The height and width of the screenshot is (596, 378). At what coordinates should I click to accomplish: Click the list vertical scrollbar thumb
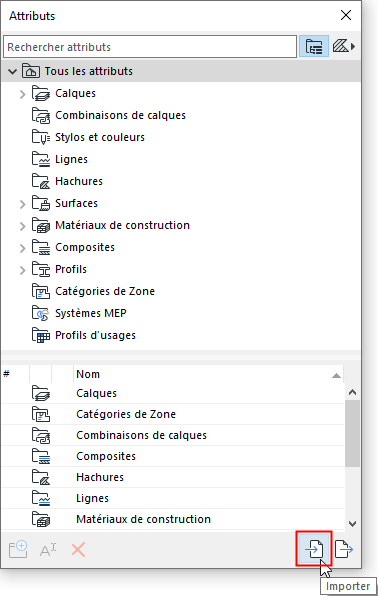tap(353, 433)
